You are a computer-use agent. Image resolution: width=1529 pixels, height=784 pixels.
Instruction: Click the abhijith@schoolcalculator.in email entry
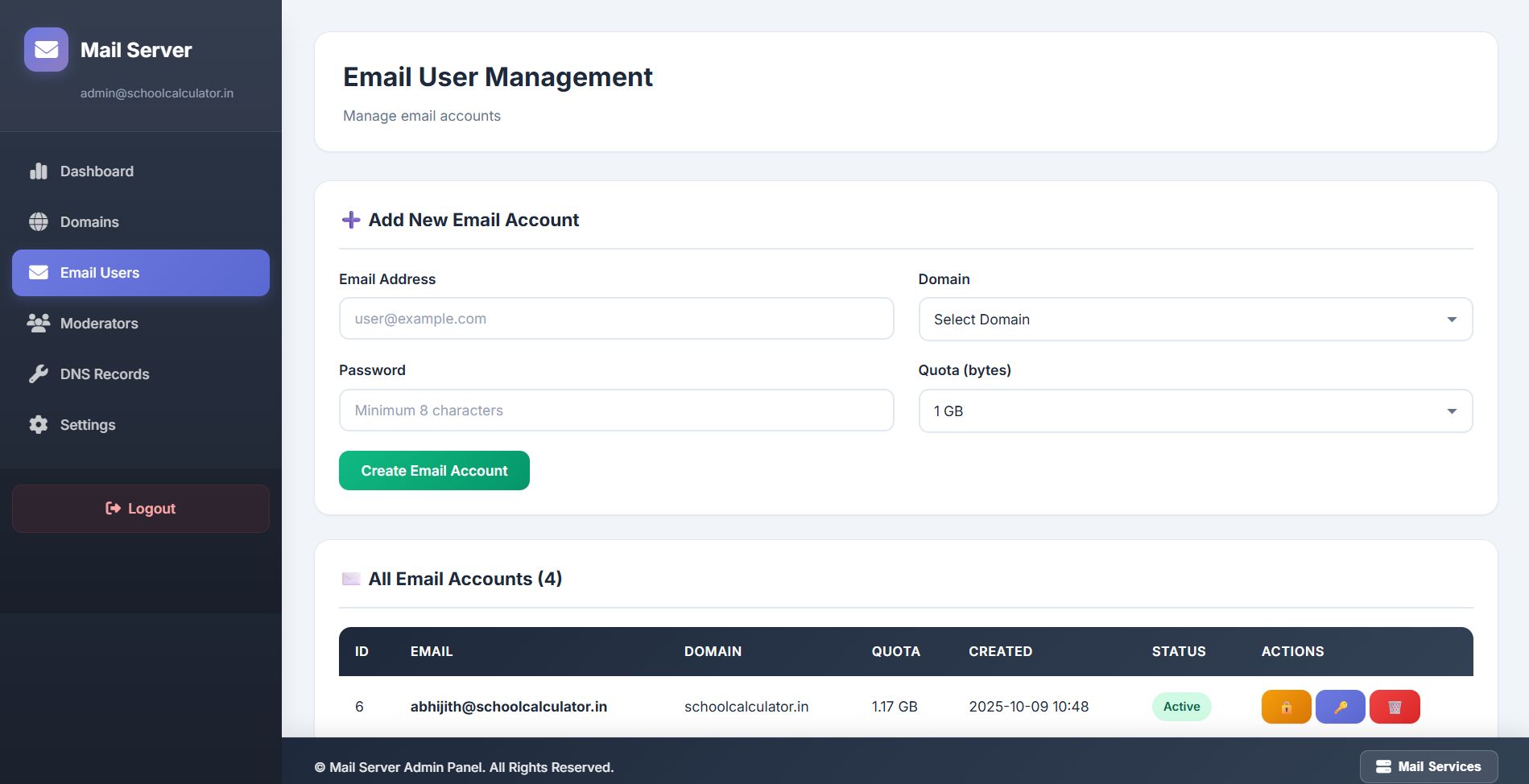click(x=508, y=707)
